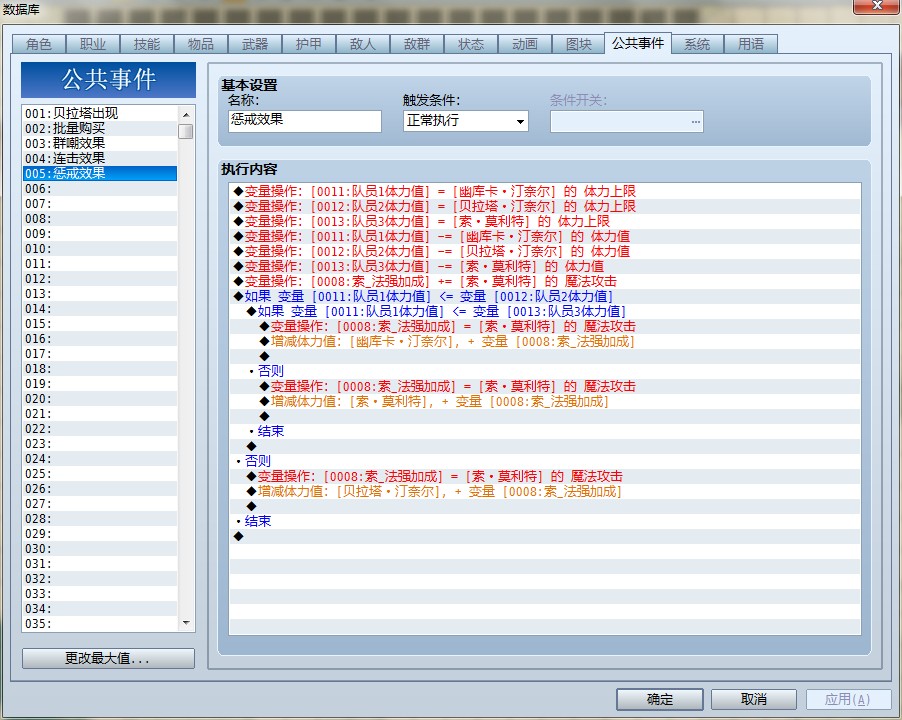Select the 动画 tab
This screenshot has height=720, width=902.
point(525,44)
